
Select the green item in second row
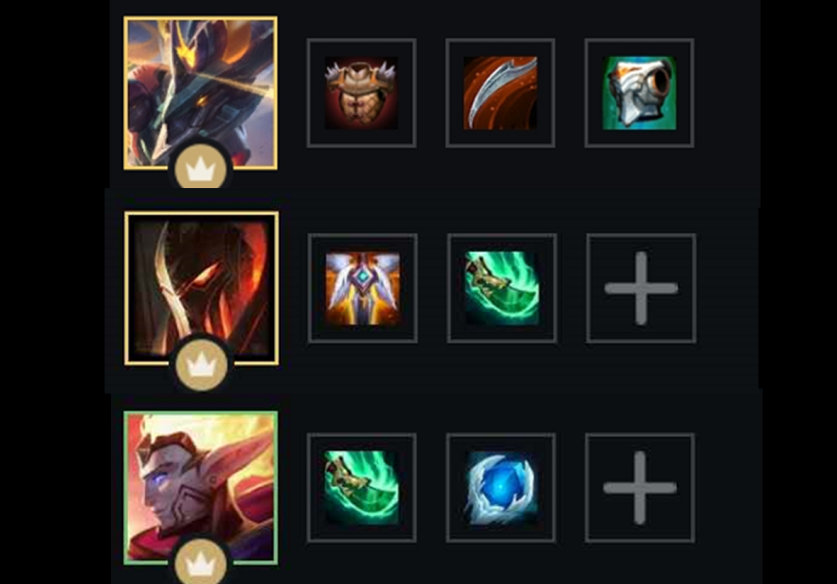[502, 288]
